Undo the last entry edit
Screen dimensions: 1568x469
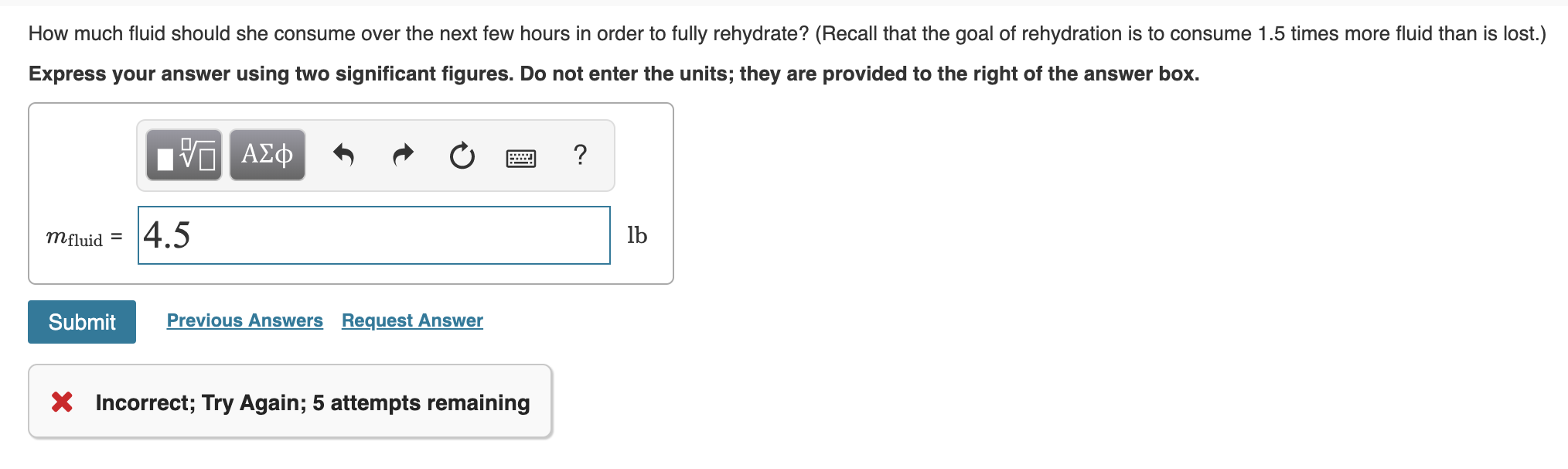343,156
